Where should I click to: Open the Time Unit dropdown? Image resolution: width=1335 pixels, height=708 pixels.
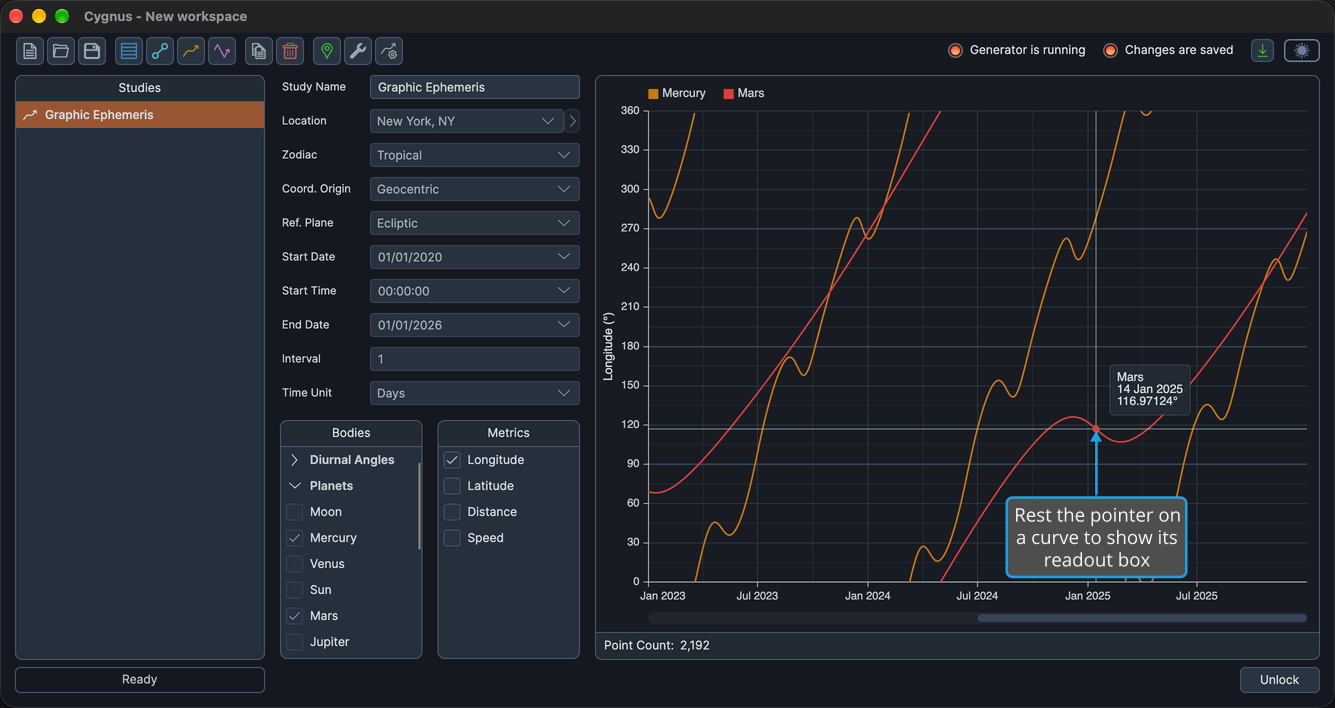pos(475,393)
